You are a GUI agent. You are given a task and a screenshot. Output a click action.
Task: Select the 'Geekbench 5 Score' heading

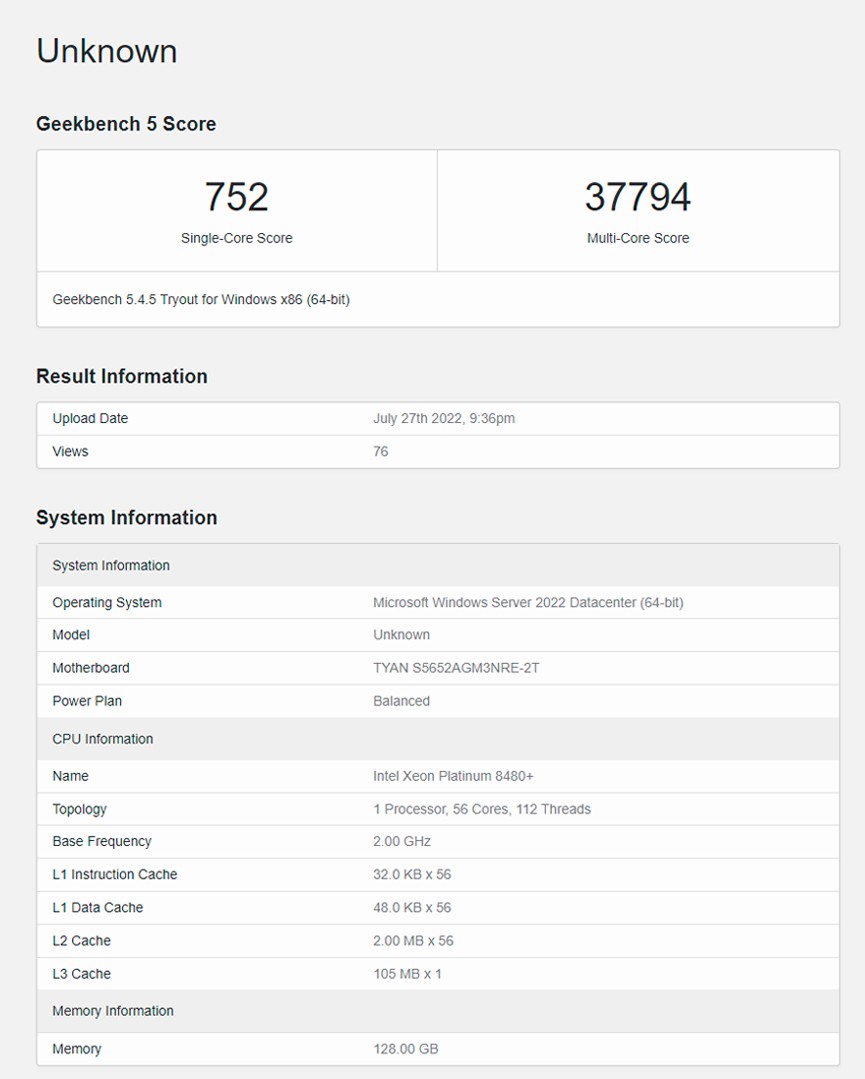point(126,124)
